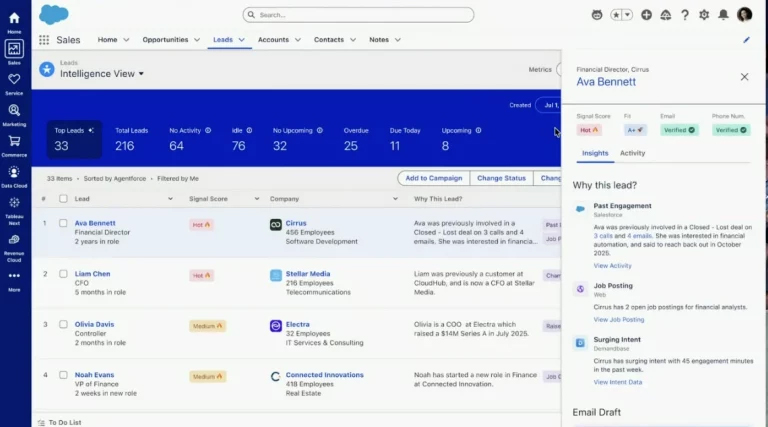Viewport: 768px width, 427px height.
Task: Click the Add to Campaign button
Action: (x=433, y=178)
